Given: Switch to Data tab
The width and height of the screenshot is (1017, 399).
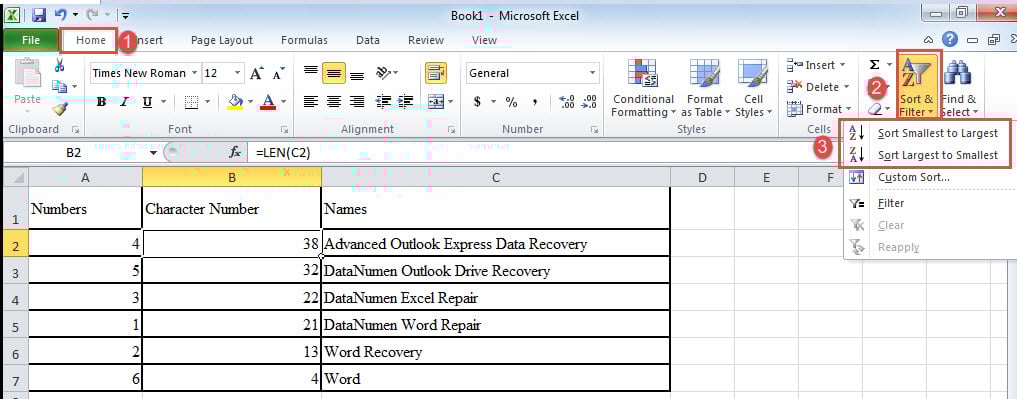Looking at the screenshot, I should pos(368,40).
